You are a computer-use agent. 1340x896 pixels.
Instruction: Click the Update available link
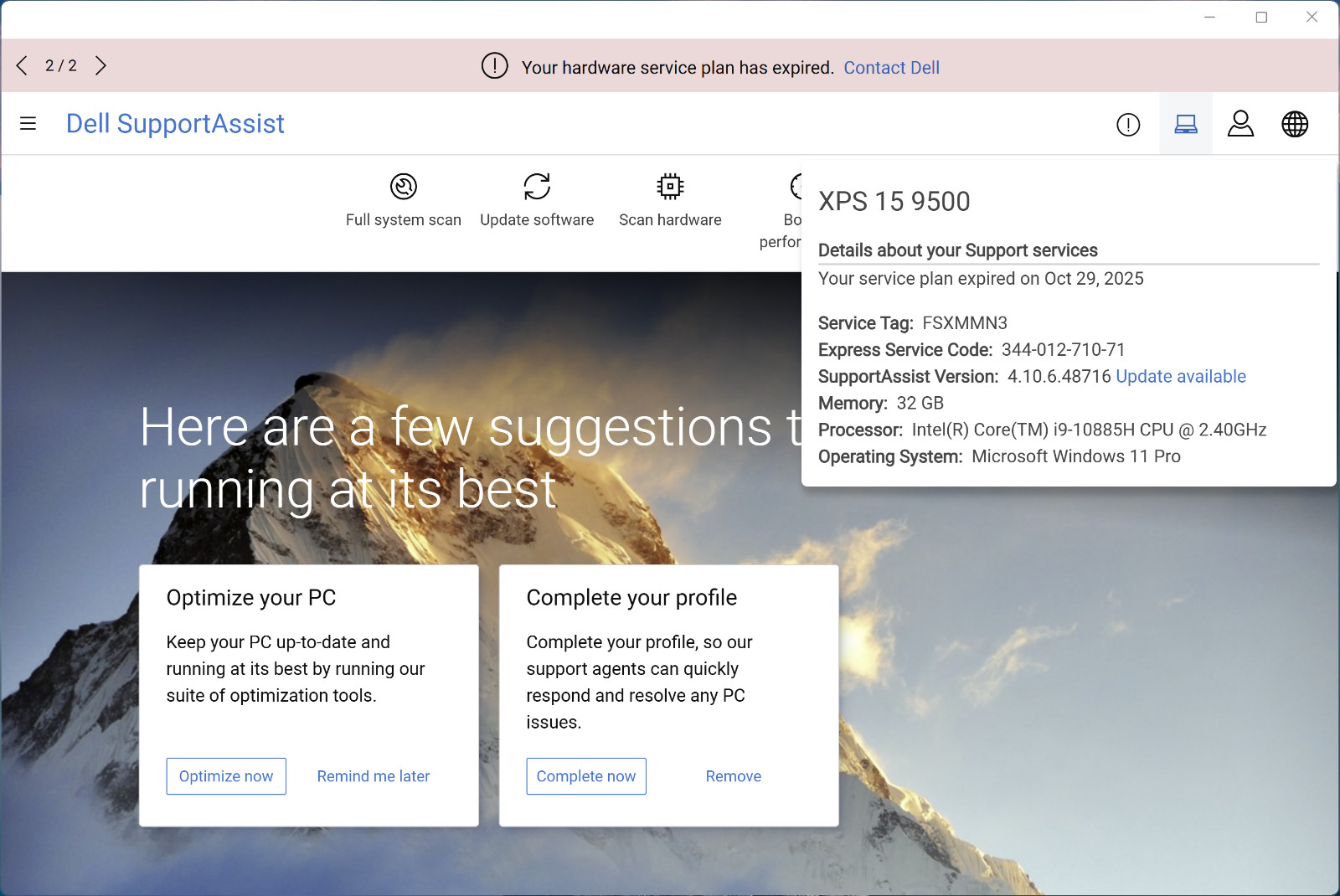pyautogui.click(x=1181, y=377)
